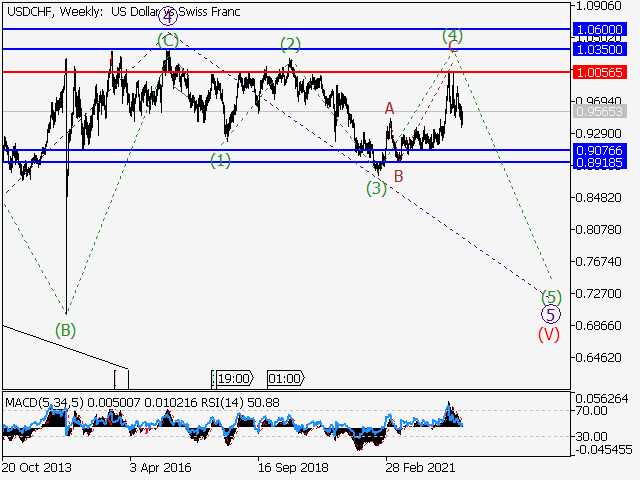Screen dimensions: 640x480
Task: Select the brown B wave label
Action: click(x=398, y=176)
